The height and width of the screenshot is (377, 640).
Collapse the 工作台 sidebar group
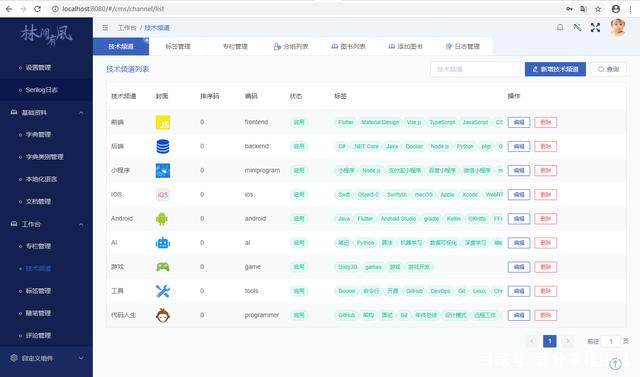tap(81, 224)
